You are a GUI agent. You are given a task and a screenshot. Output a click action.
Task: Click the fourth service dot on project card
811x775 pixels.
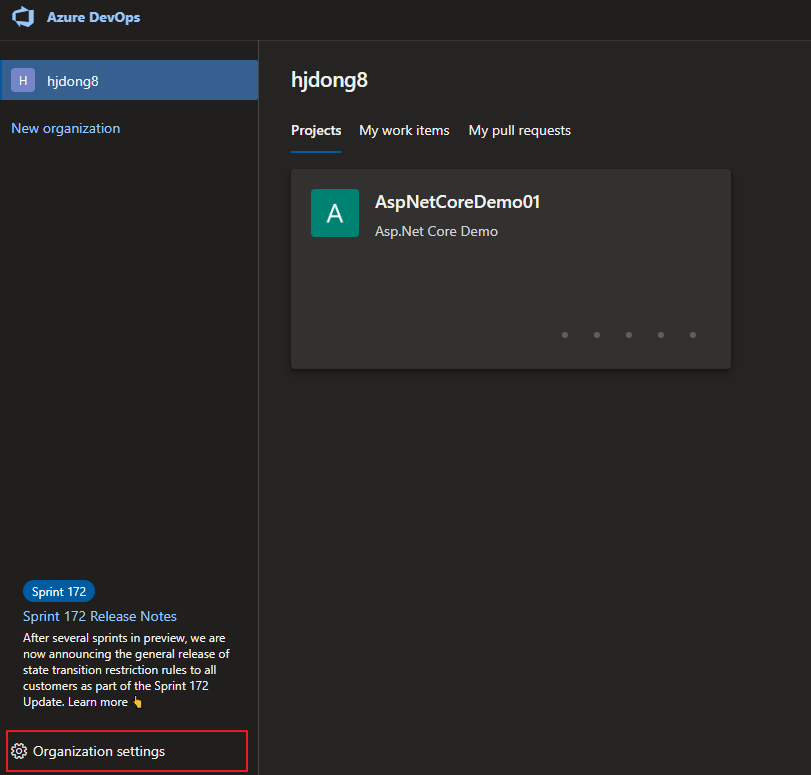pos(661,335)
